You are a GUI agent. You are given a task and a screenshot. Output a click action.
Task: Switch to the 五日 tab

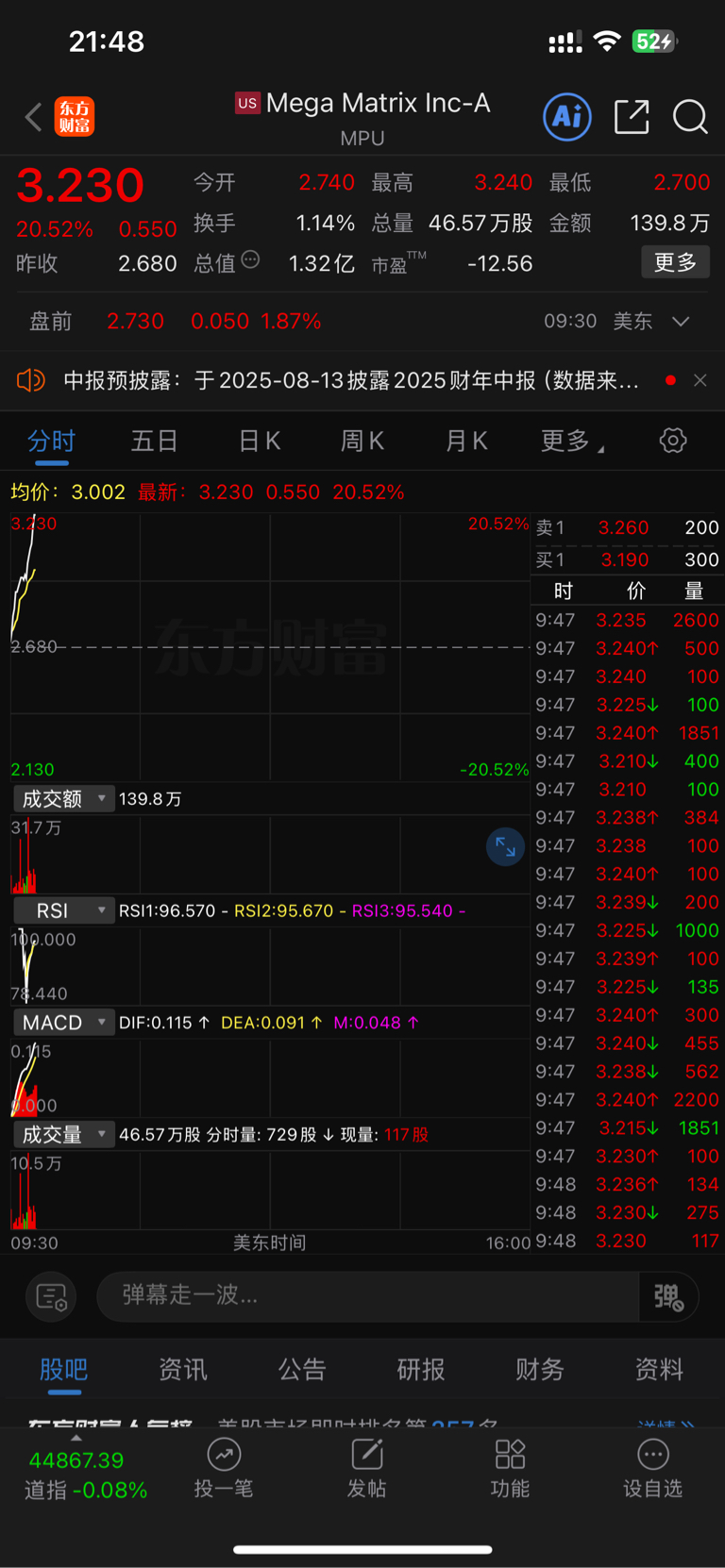pos(155,441)
